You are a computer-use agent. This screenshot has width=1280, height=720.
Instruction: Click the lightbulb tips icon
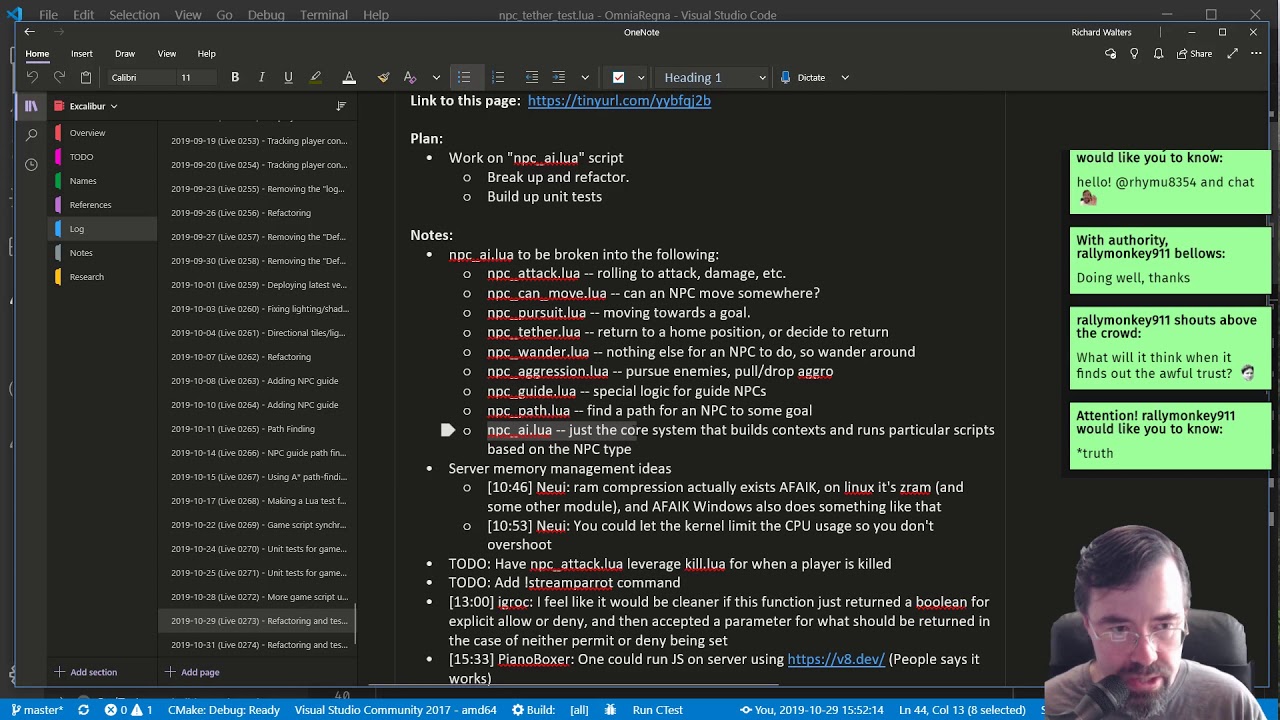(1134, 53)
